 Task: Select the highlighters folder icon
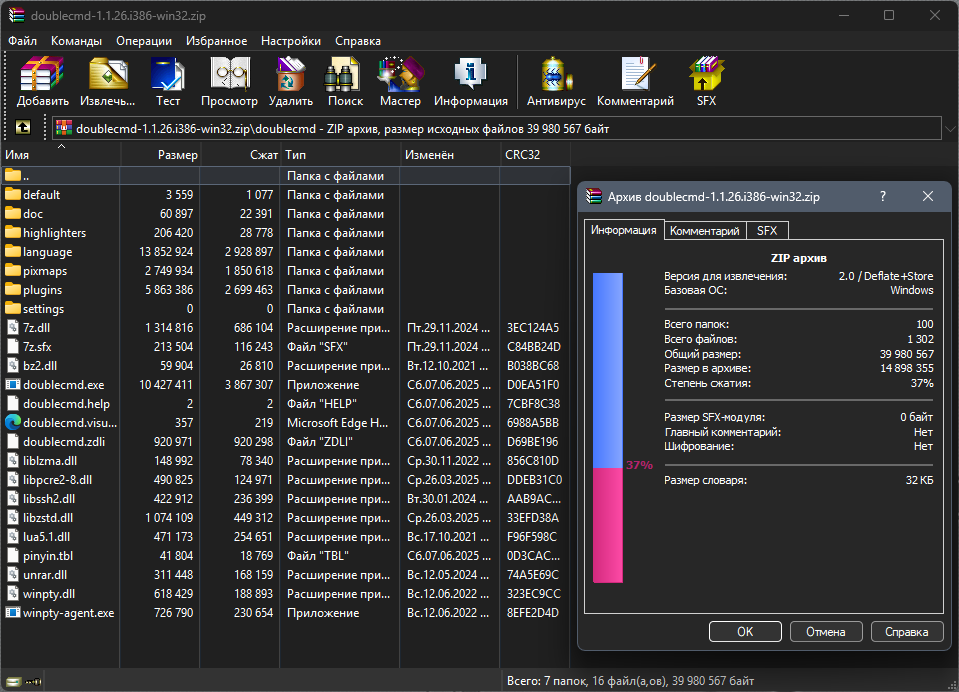click(x=13, y=233)
